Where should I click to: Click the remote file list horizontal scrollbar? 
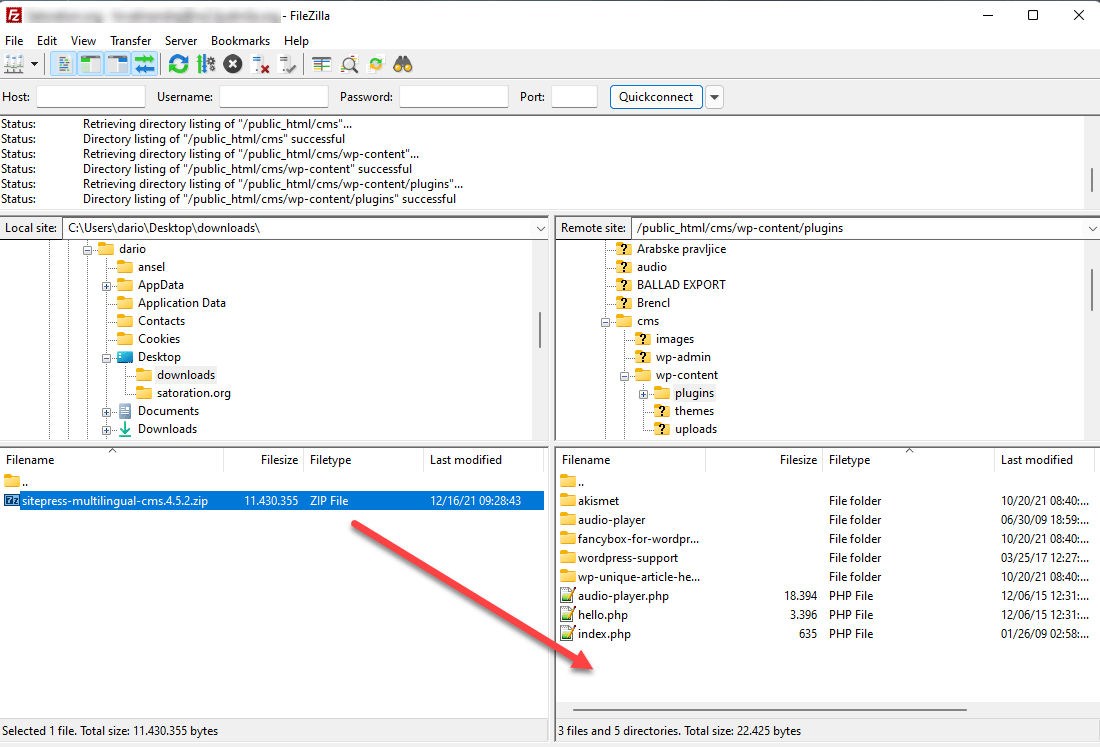(x=770, y=710)
